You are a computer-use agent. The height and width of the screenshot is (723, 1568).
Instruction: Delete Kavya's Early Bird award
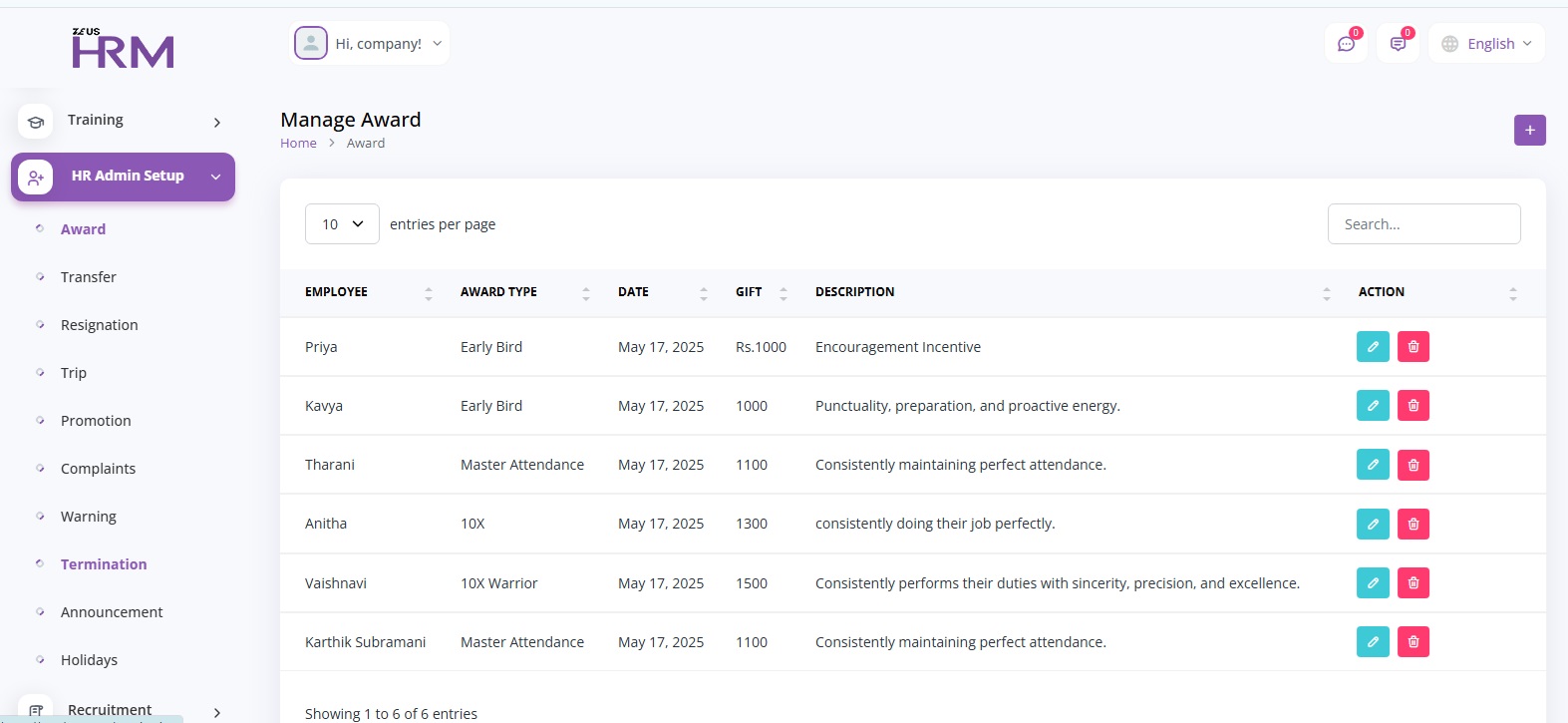(x=1413, y=406)
